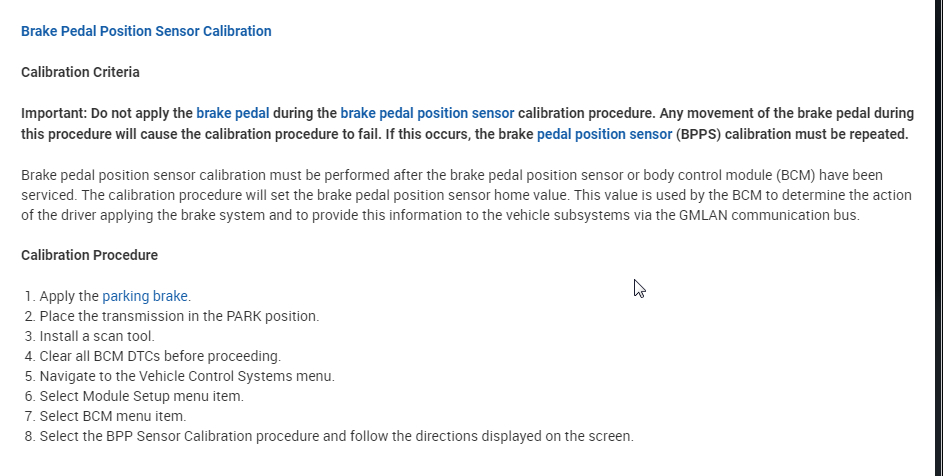The image size is (943, 476).
Task: Click the 'Apply the' text in step 1
Action: (69, 296)
